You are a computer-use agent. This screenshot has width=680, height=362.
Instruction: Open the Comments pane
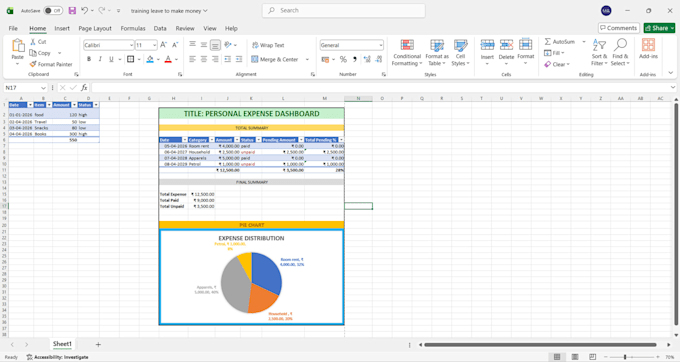tap(619, 28)
